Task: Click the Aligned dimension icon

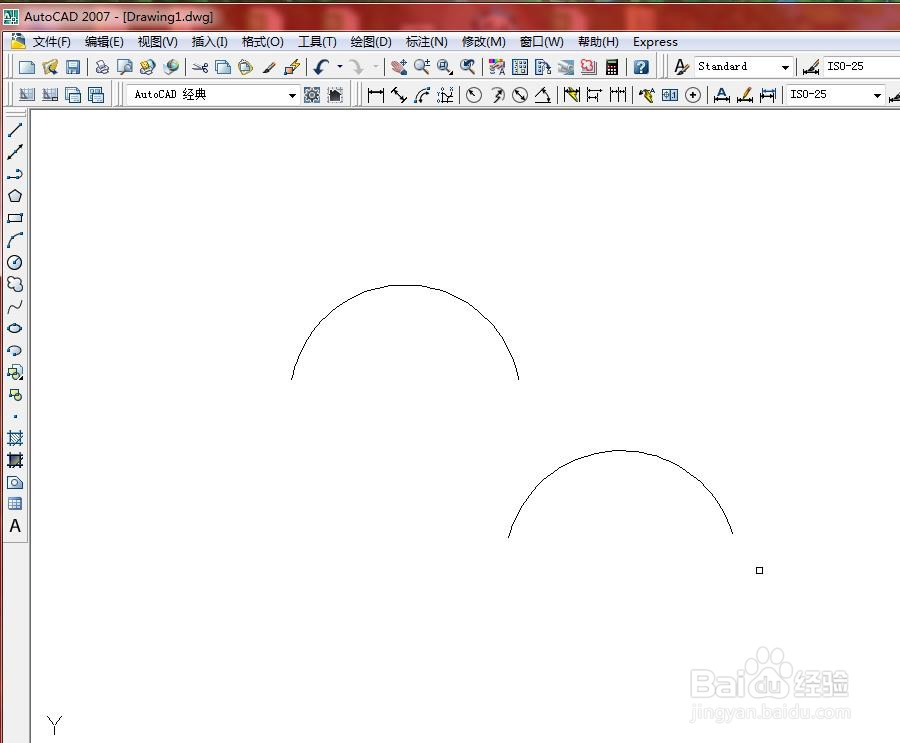Action: click(x=398, y=95)
